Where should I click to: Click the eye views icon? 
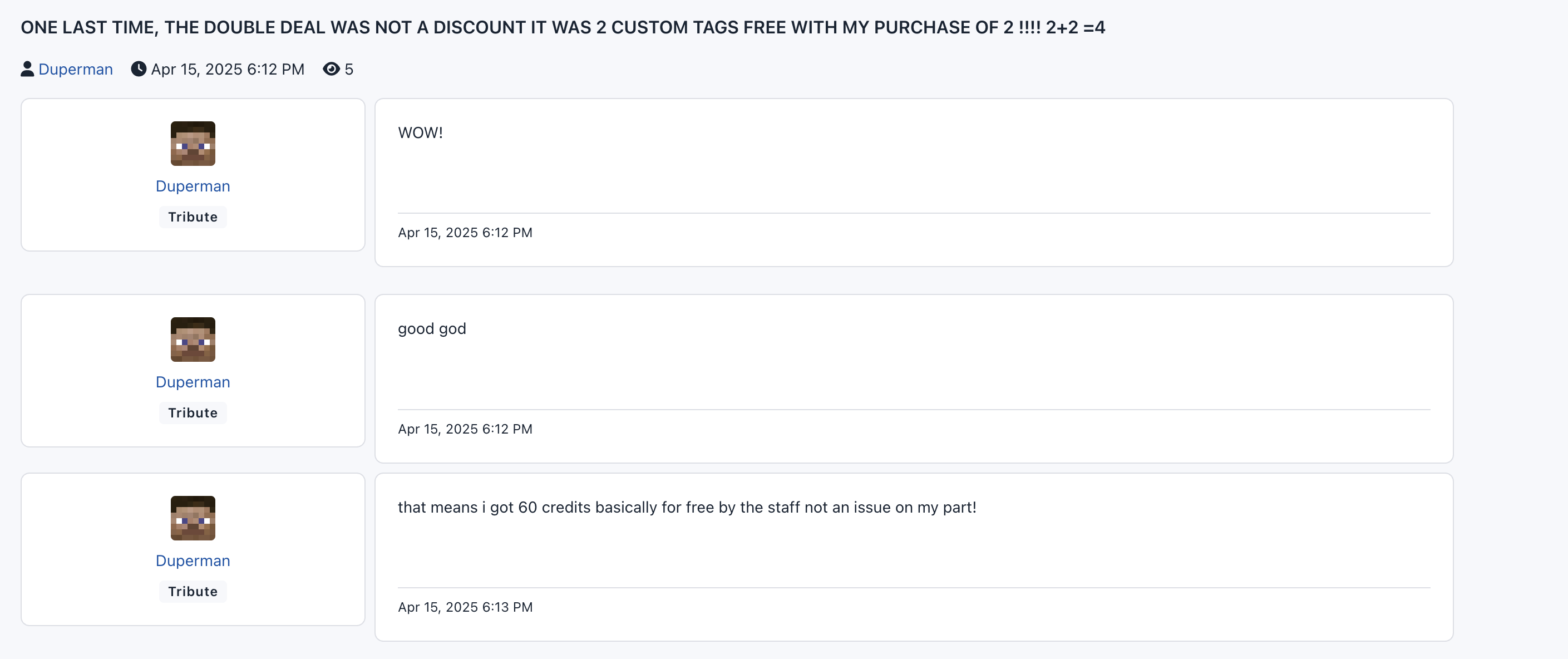[x=331, y=69]
